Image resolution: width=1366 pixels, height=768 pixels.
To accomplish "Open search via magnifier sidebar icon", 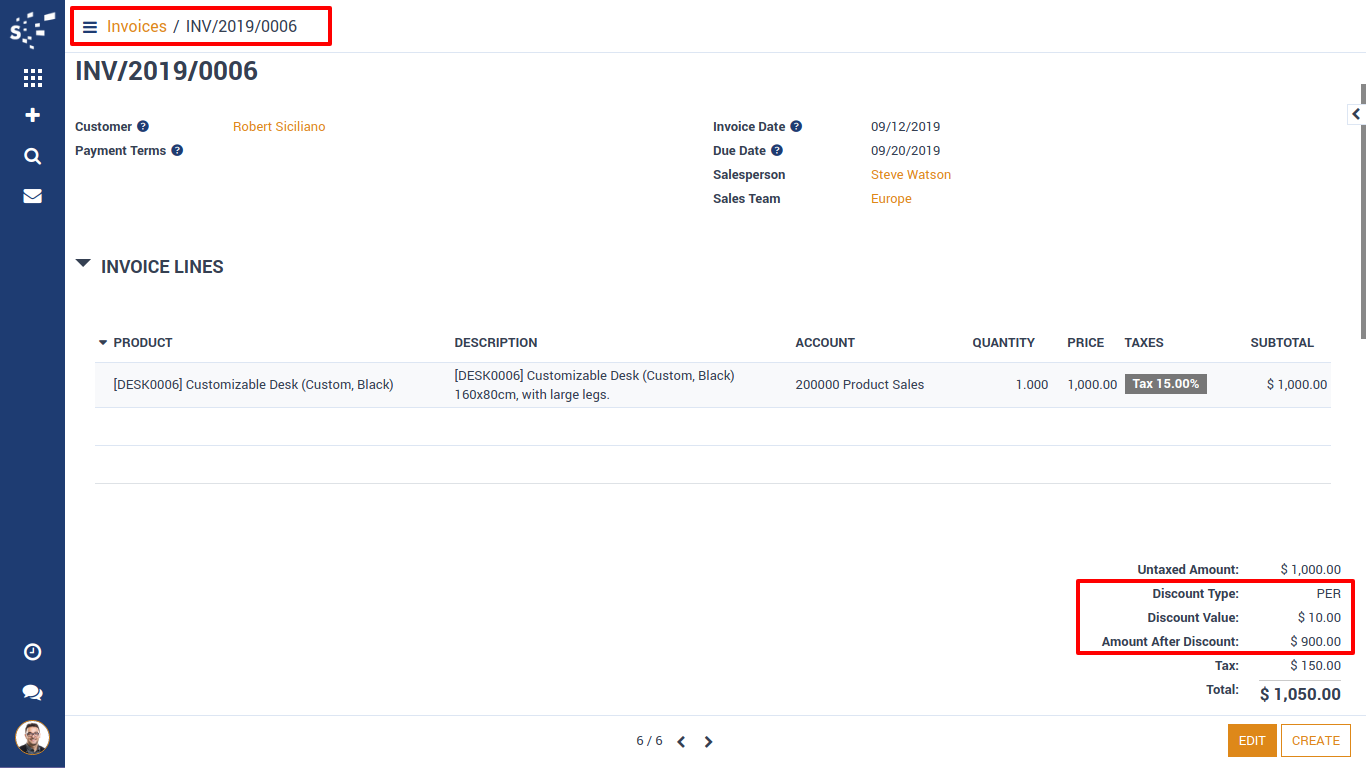I will (32, 156).
